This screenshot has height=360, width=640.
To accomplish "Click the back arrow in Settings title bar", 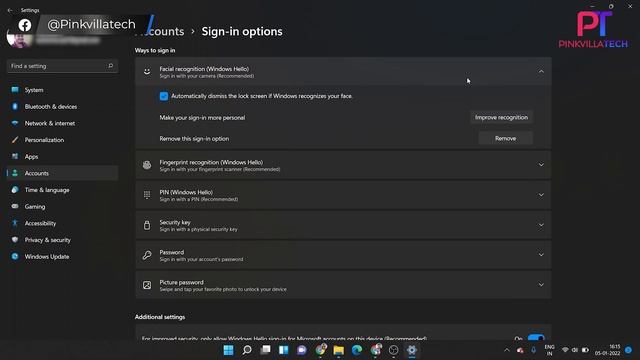I will tap(10, 10).
